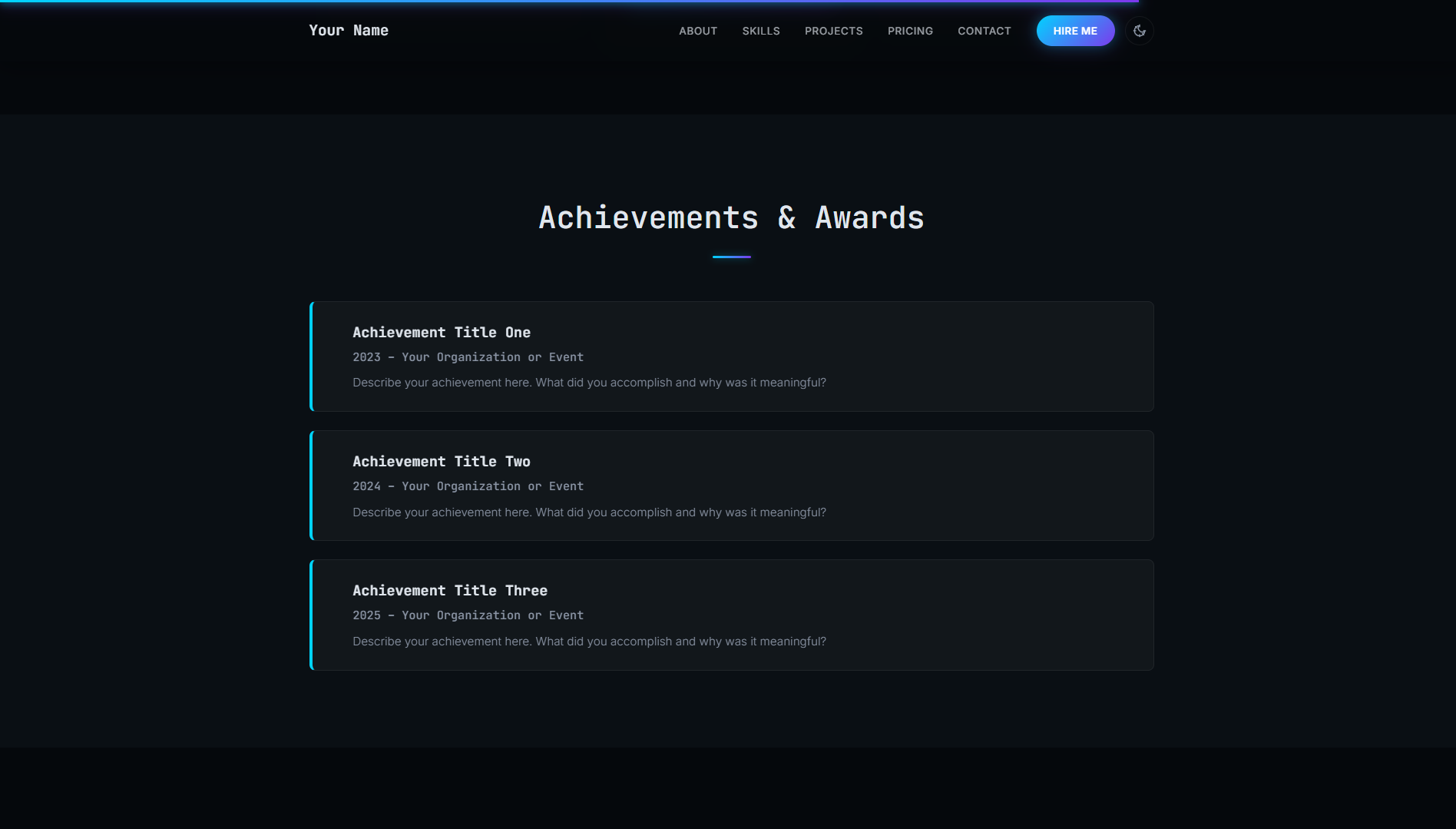Click the Achievements & Awards section heading
Screen dimensions: 1456x829
coord(732,218)
